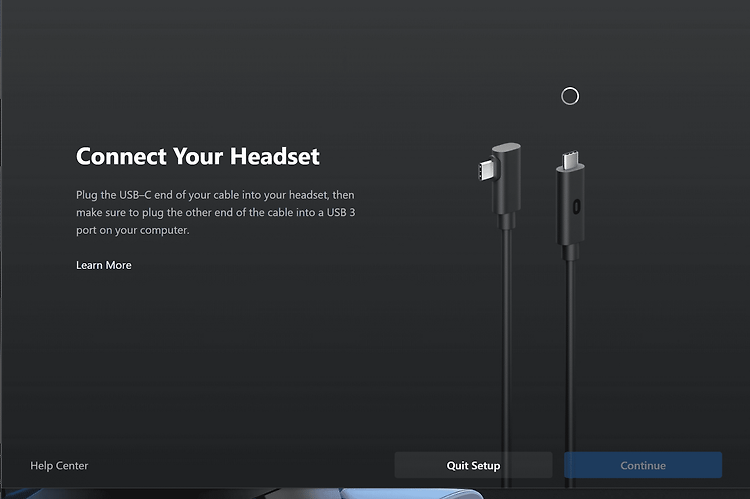The height and width of the screenshot is (499, 750).
Task: Click the light blue shape along bottom edge
Action: tap(411, 493)
